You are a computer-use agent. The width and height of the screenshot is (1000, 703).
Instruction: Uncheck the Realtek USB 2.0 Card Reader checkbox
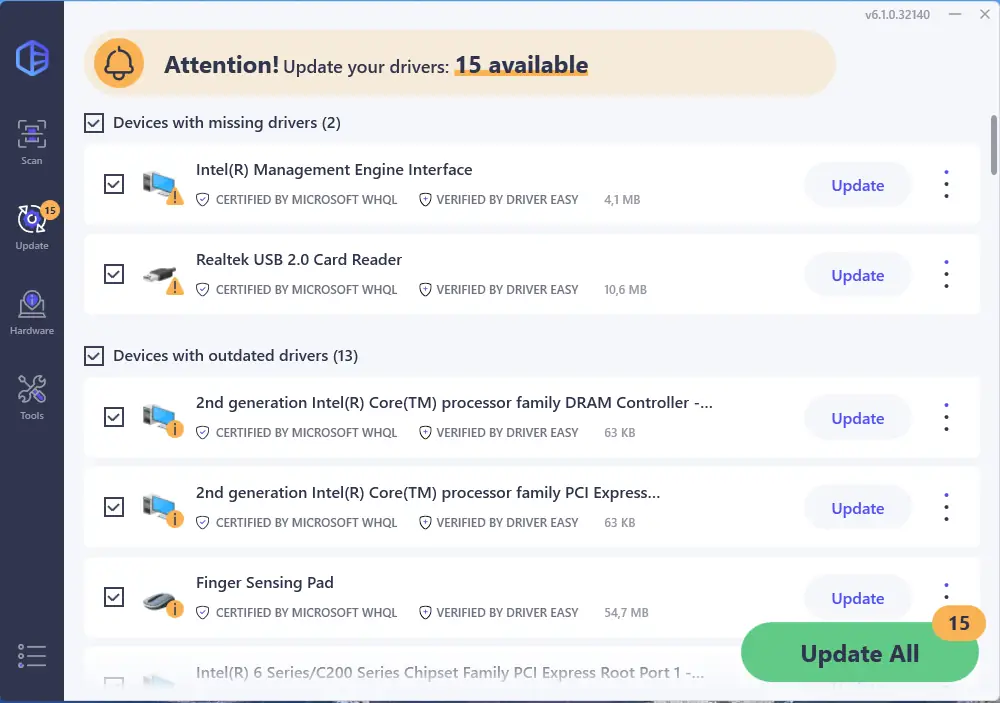click(114, 274)
